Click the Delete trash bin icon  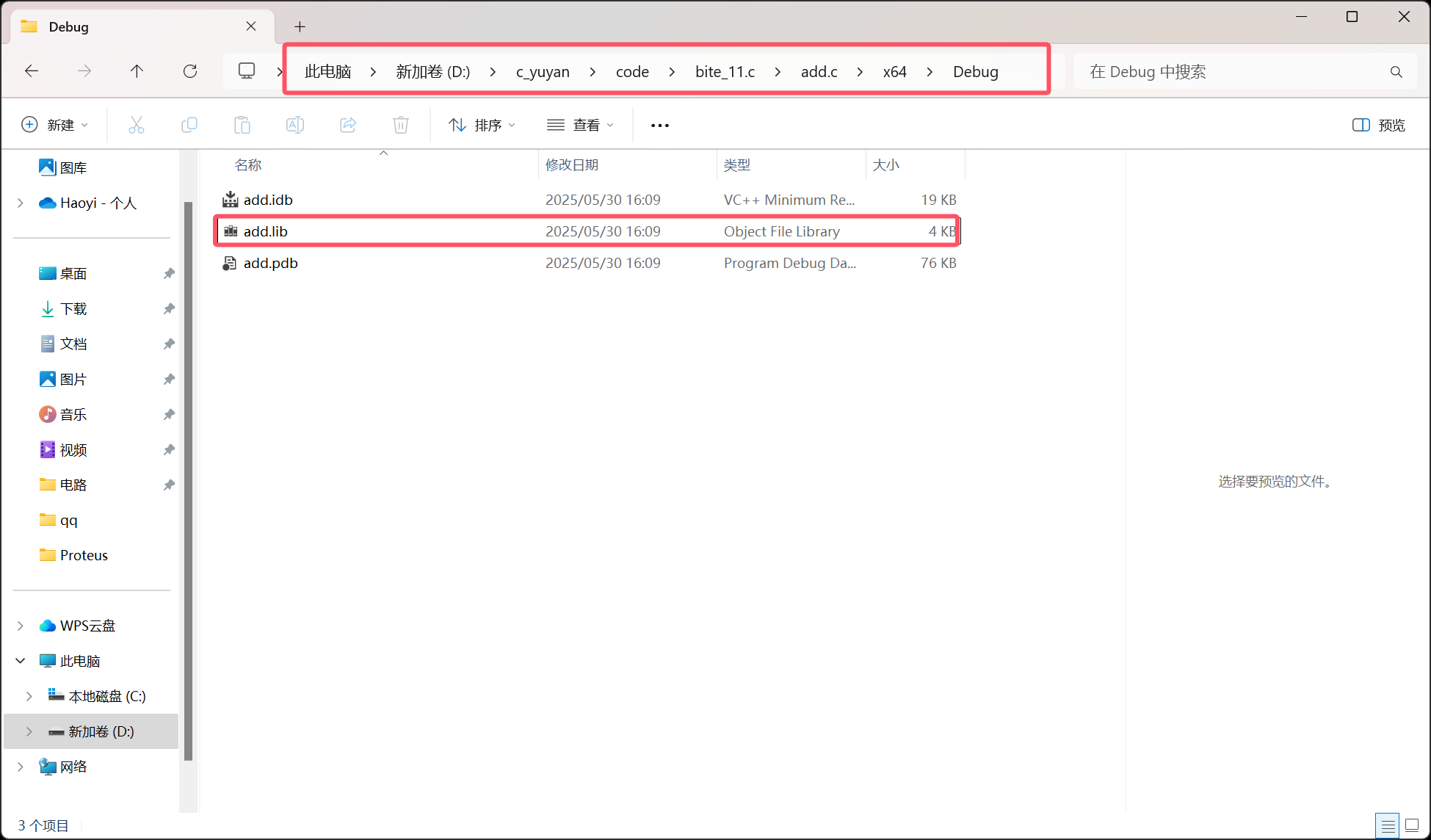[x=401, y=125]
